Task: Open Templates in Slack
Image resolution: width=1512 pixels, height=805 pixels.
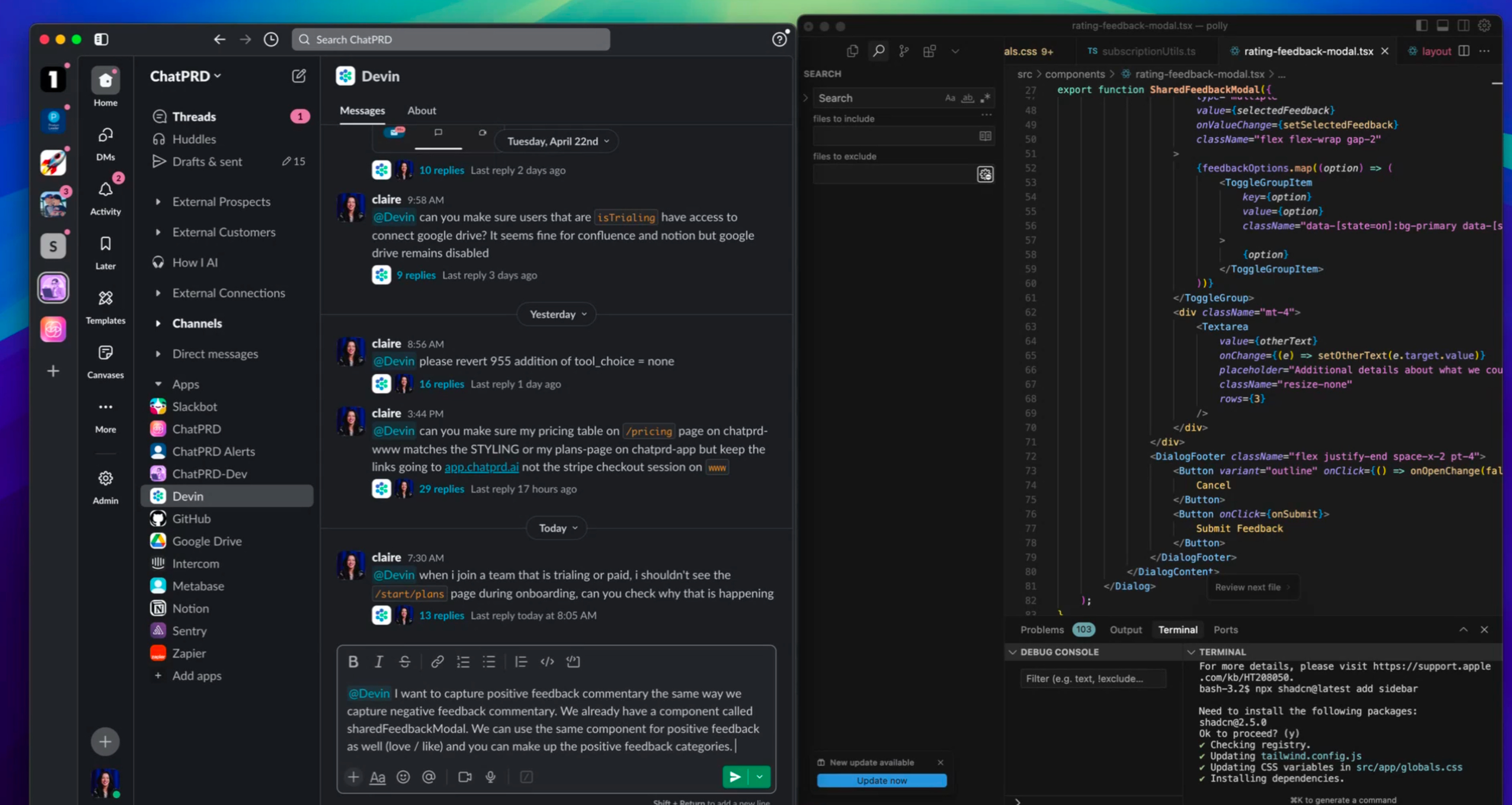Action: (x=105, y=307)
